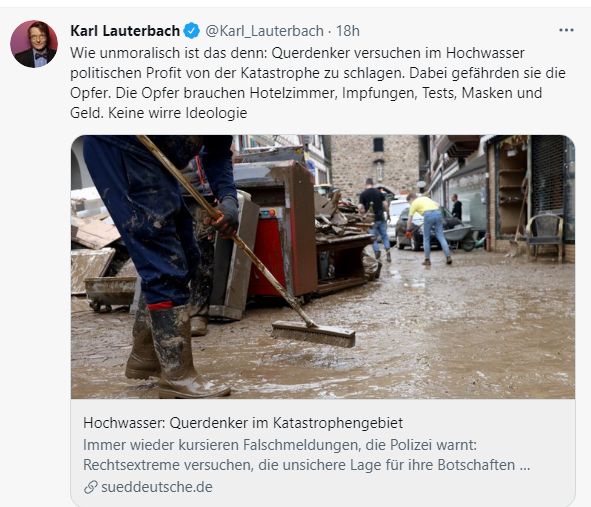
Task: Open the @Karl_Lauterbach handle link
Action: click(264, 31)
